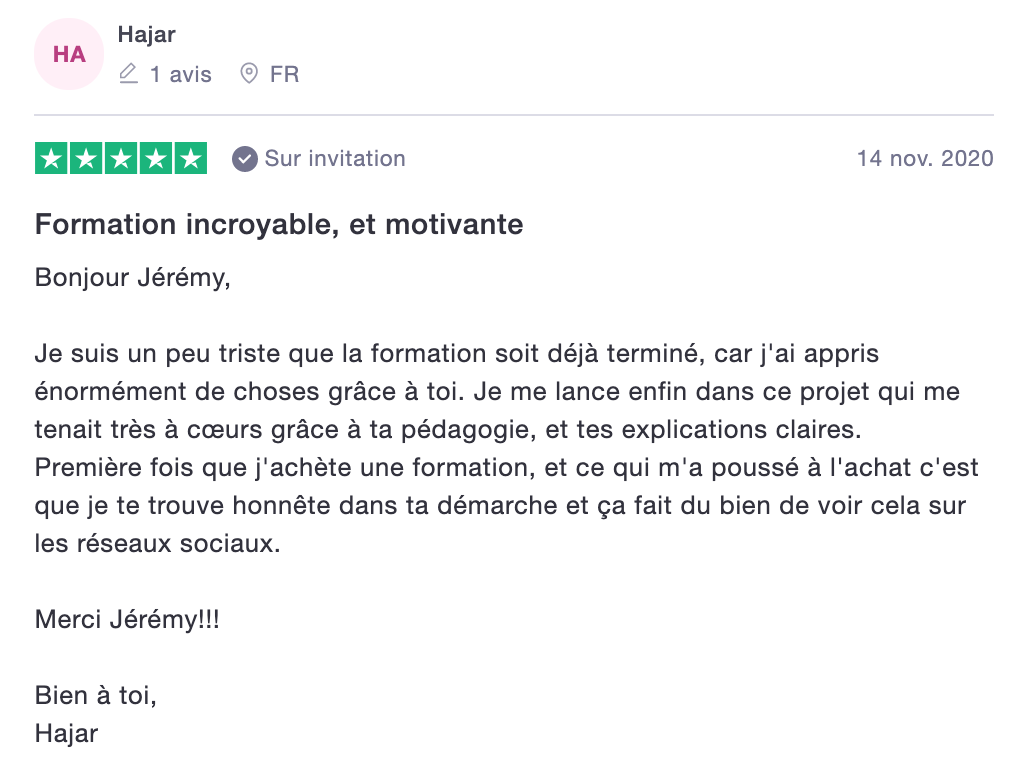Open review title "Formation incroyable, et motivante"
Image resolution: width=1022 pixels, height=758 pixels.
click(279, 224)
